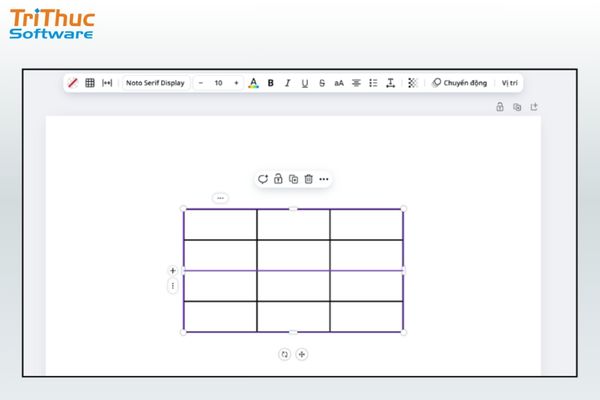
Task: Click the bottom-right table cell
Action: tap(367, 317)
